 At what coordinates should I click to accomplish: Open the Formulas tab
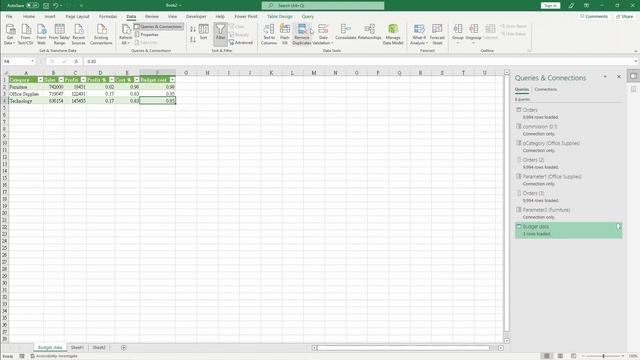pos(108,16)
